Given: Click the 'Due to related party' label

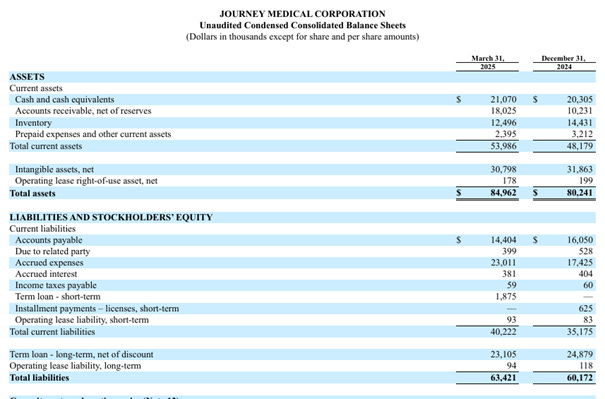Looking at the screenshot, I should pos(52,252).
